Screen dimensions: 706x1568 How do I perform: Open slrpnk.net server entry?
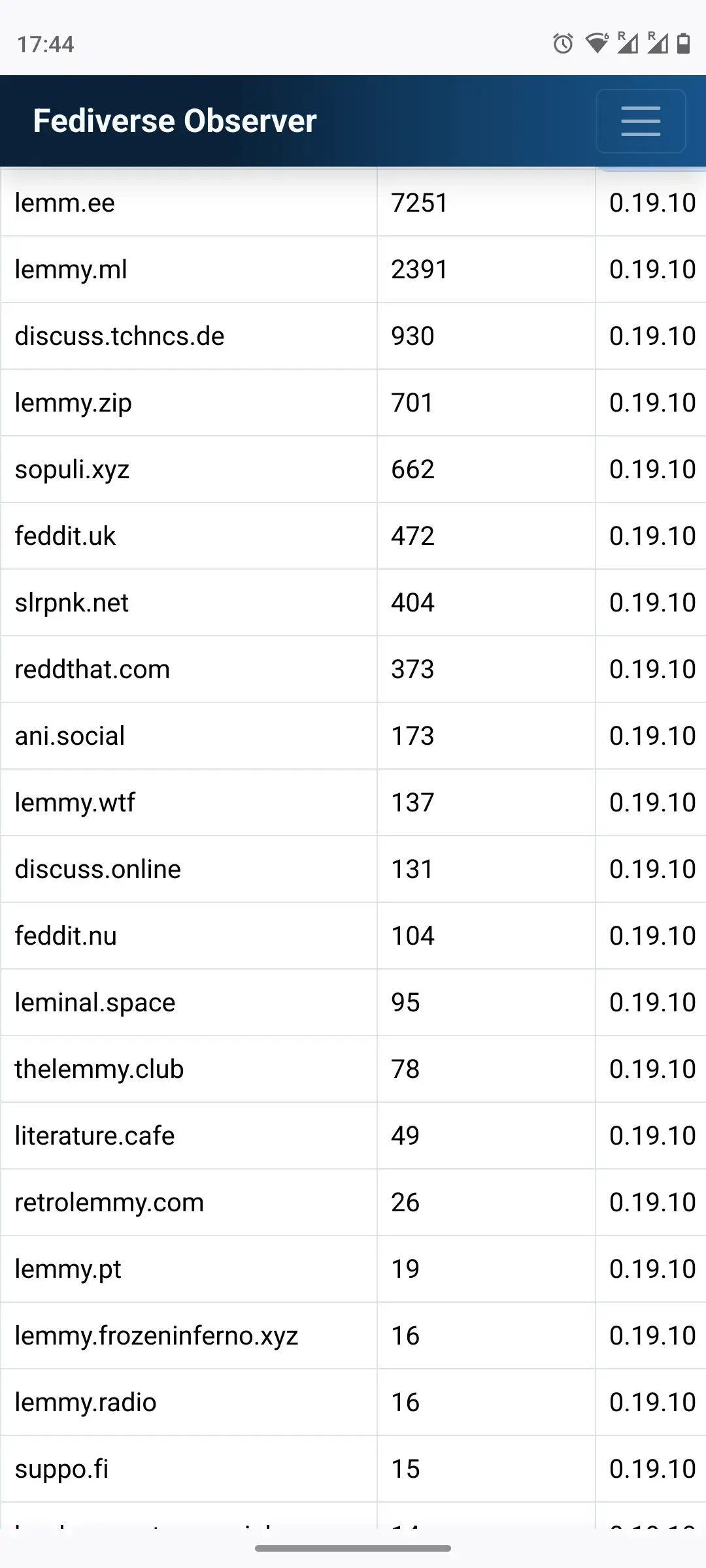(x=72, y=602)
